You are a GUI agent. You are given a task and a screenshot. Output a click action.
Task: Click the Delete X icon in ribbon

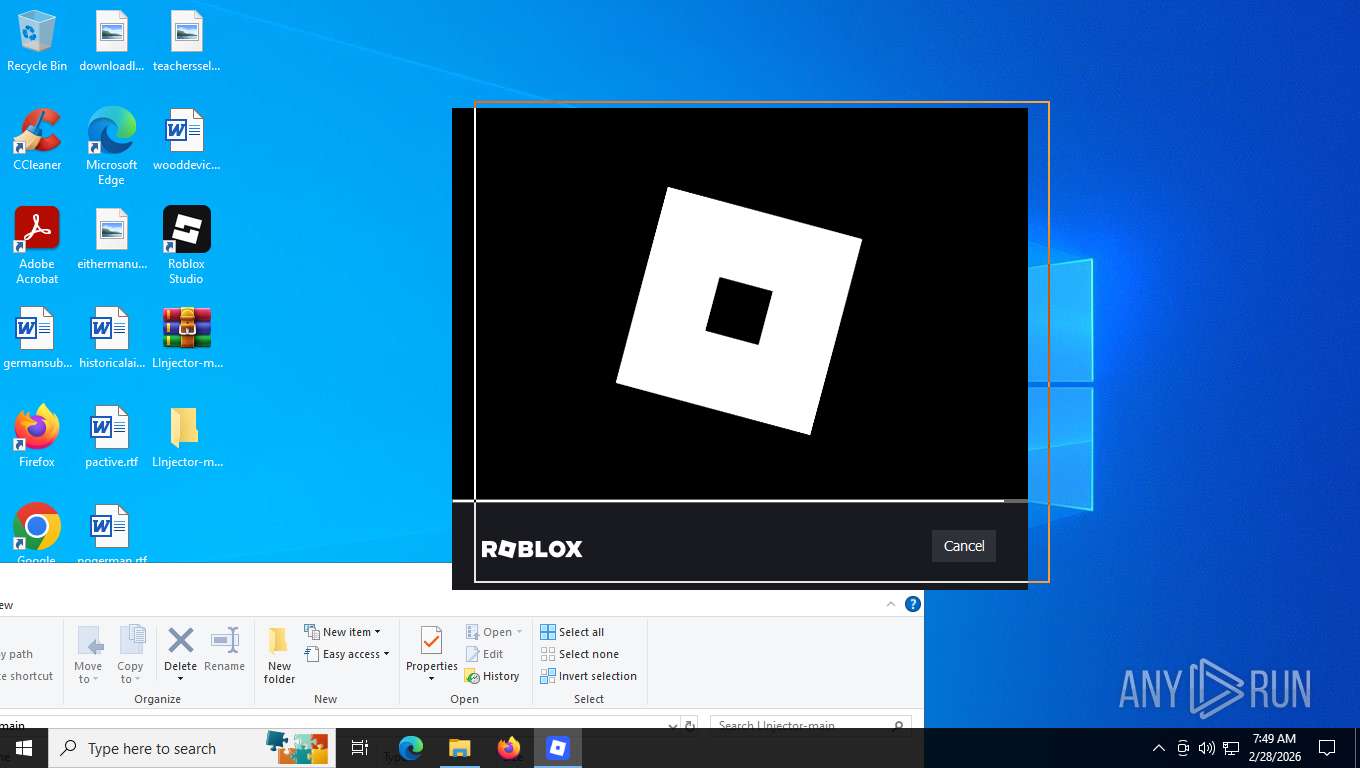coord(181,640)
